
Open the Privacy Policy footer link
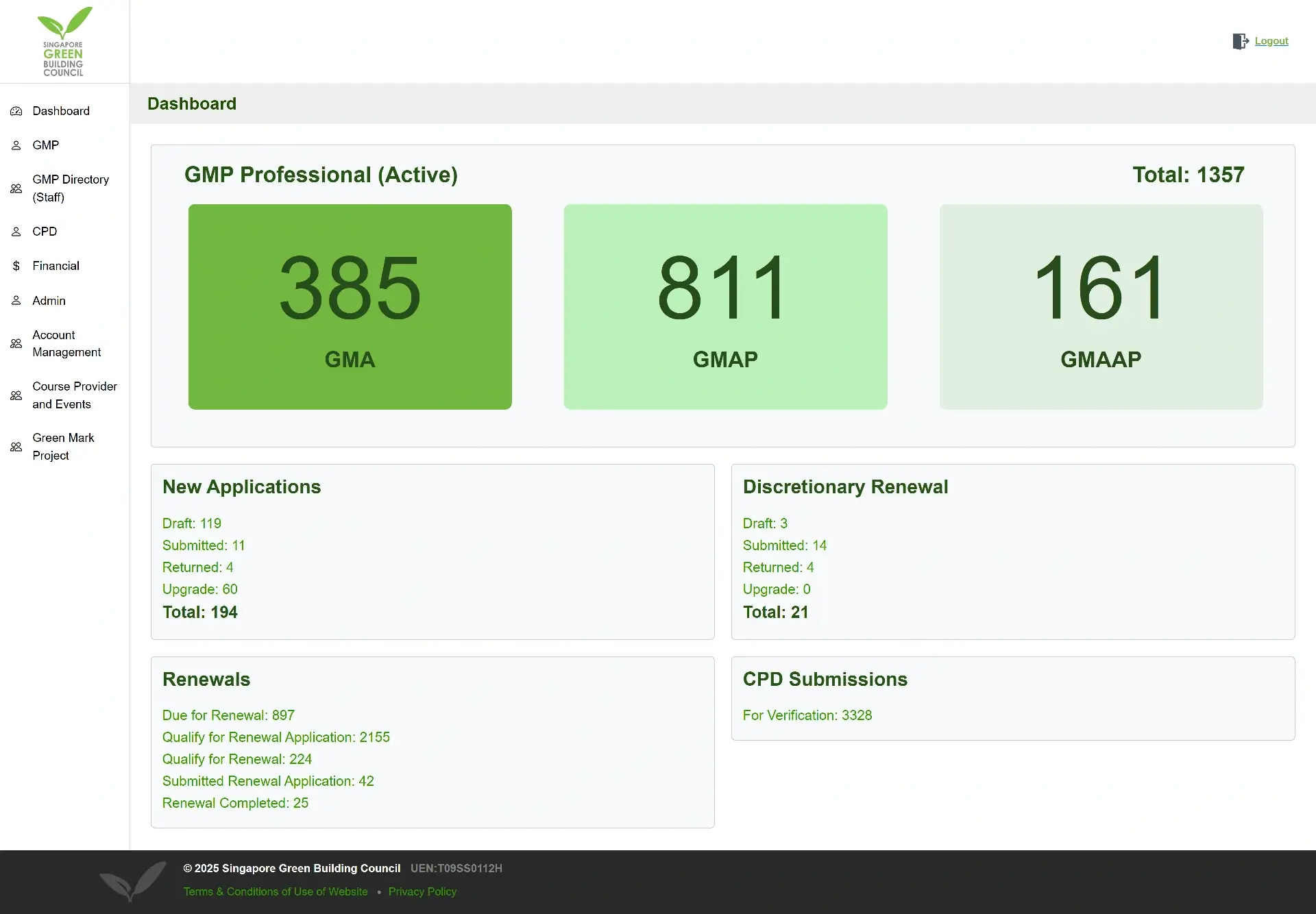click(422, 891)
